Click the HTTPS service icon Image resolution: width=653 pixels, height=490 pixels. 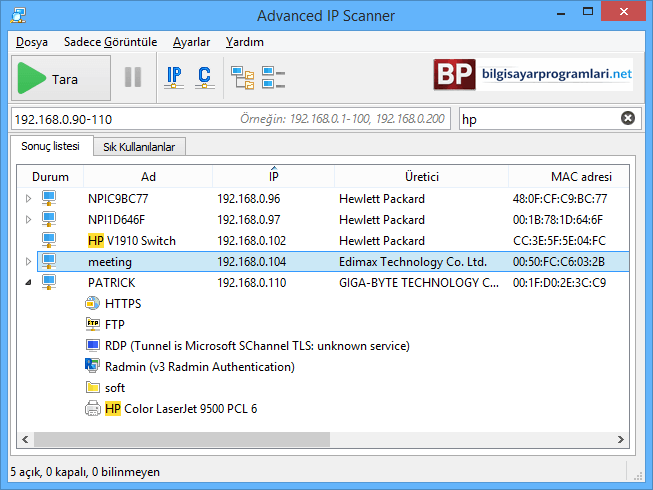pos(92,303)
